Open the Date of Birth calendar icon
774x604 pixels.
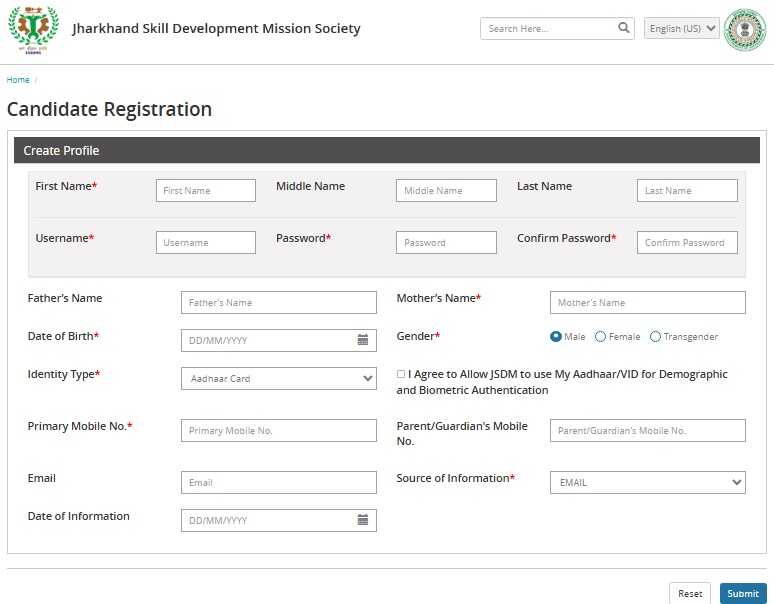(x=363, y=340)
